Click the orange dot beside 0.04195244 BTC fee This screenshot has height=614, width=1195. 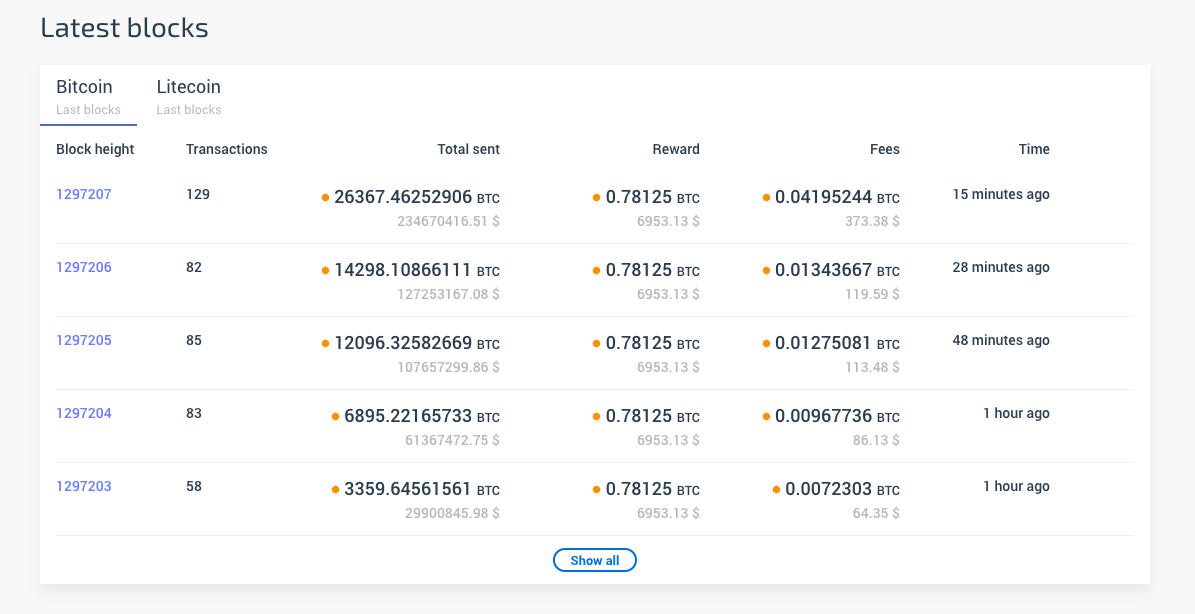pos(766,197)
